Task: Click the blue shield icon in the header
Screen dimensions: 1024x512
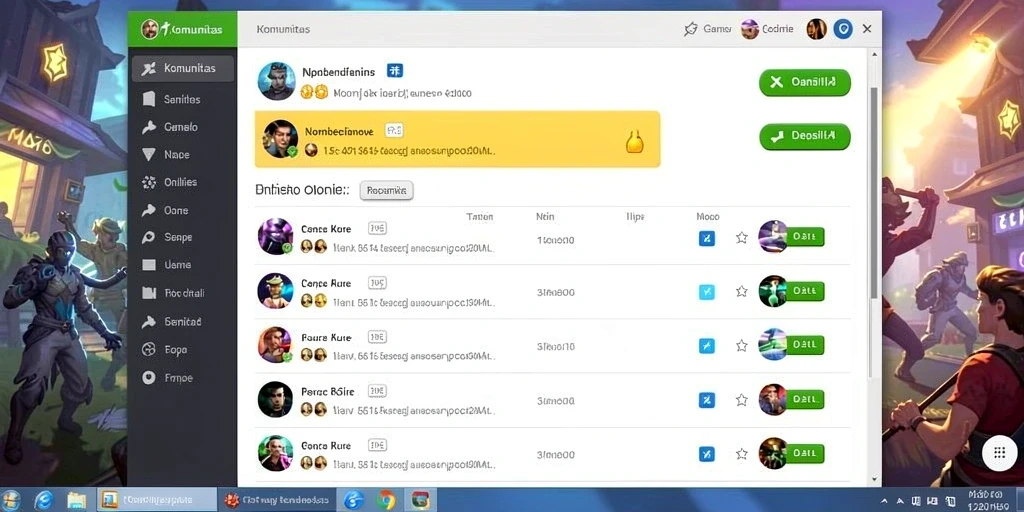Action: coord(843,29)
